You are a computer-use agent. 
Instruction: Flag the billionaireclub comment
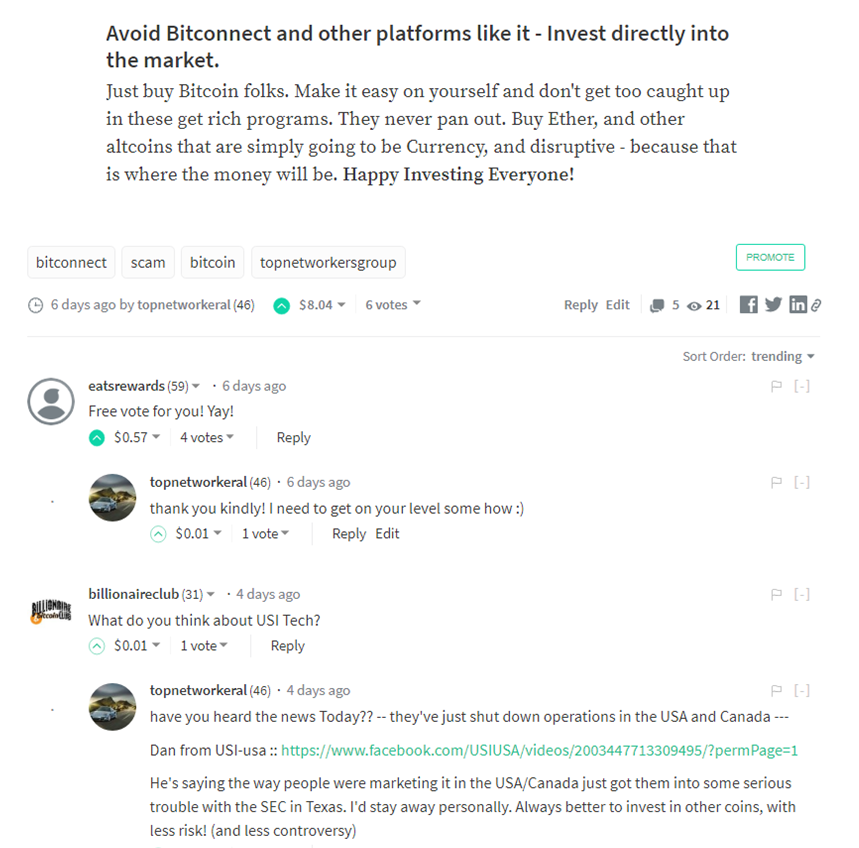pyautogui.click(x=776, y=594)
